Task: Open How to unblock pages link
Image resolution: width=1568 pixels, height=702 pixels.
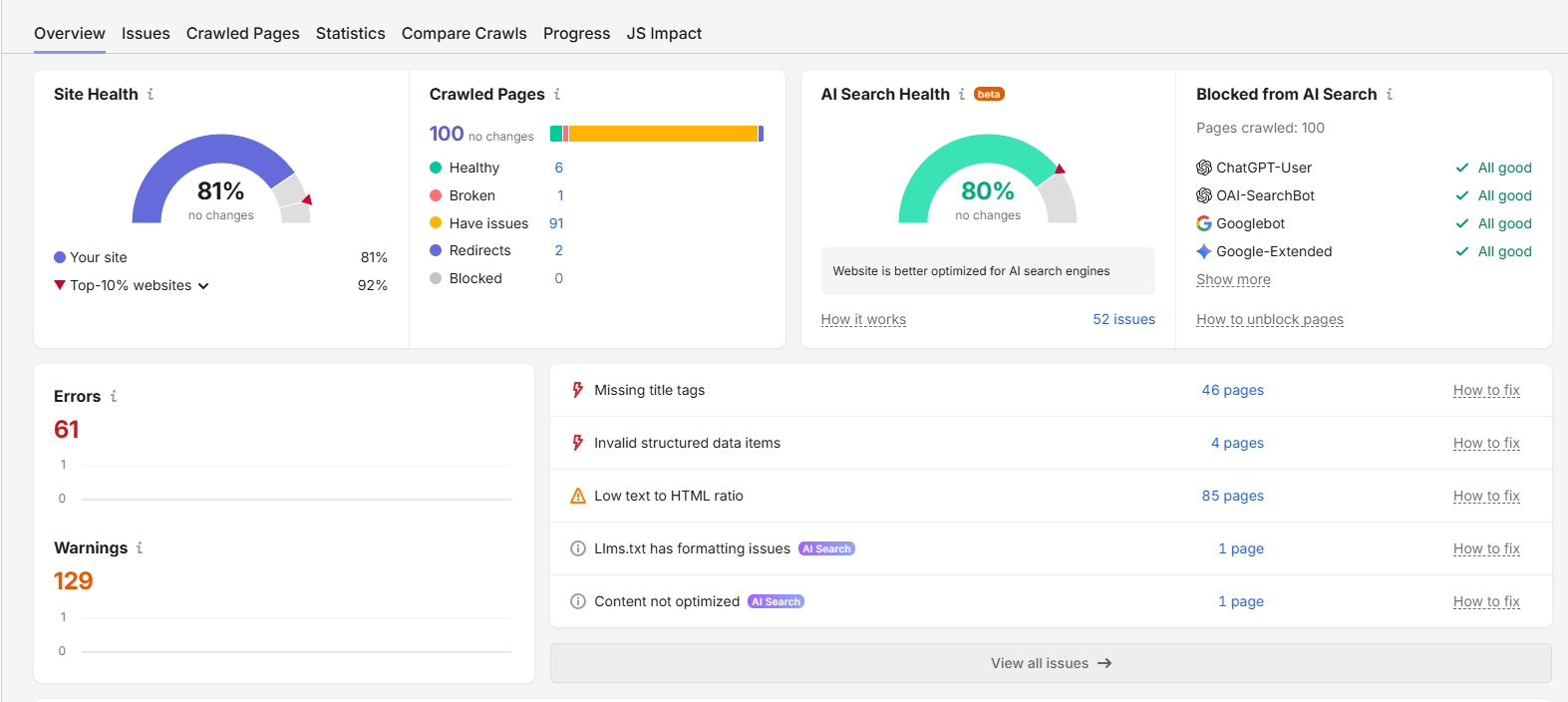Action: pos(1270,319)
